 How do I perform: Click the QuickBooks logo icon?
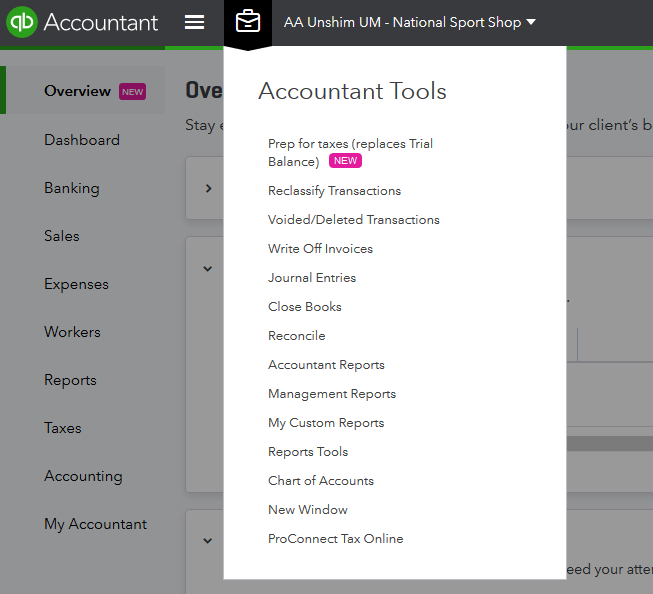point(22,22)
